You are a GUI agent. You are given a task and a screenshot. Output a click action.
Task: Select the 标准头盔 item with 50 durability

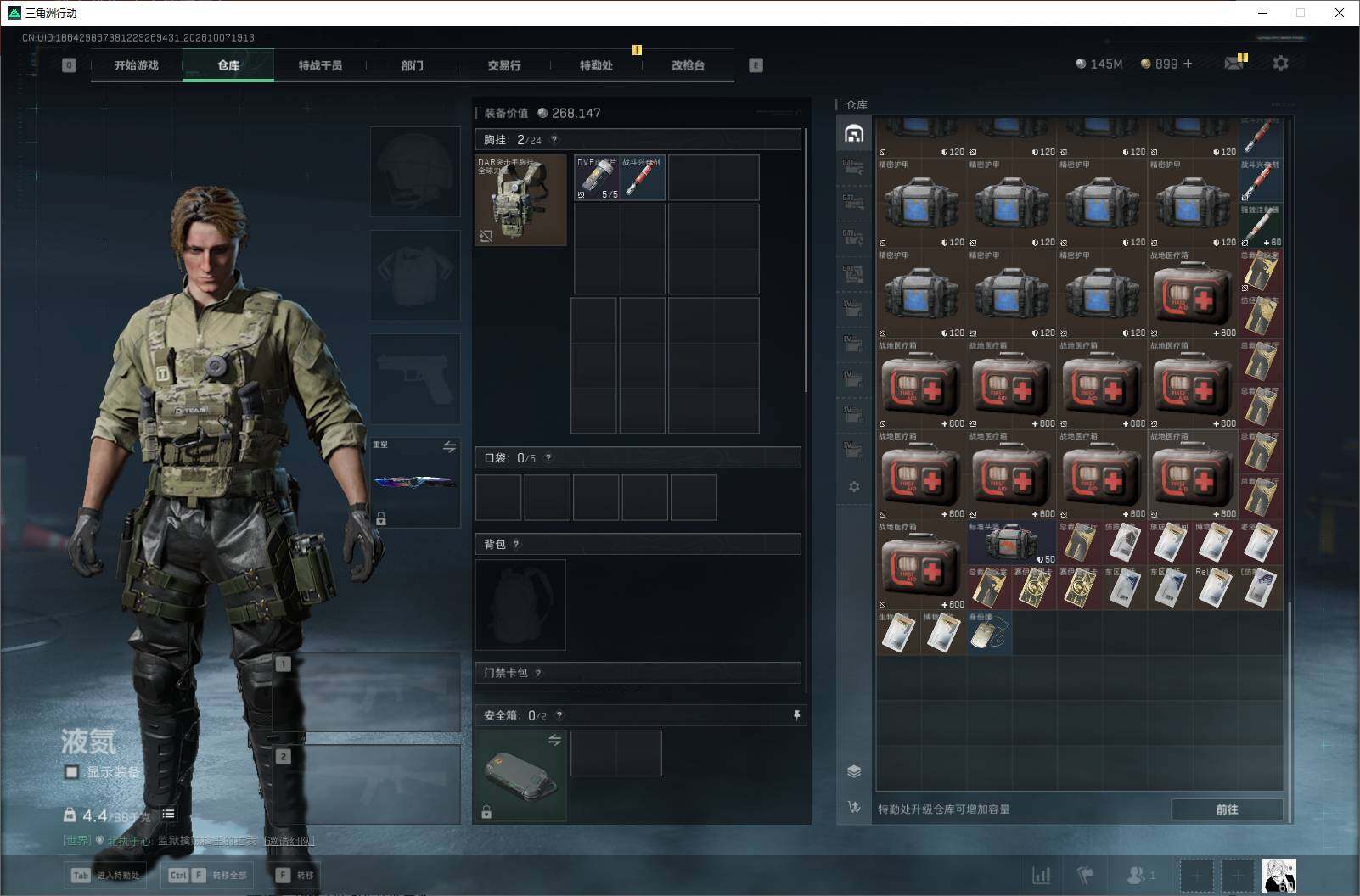(1012, 542)
